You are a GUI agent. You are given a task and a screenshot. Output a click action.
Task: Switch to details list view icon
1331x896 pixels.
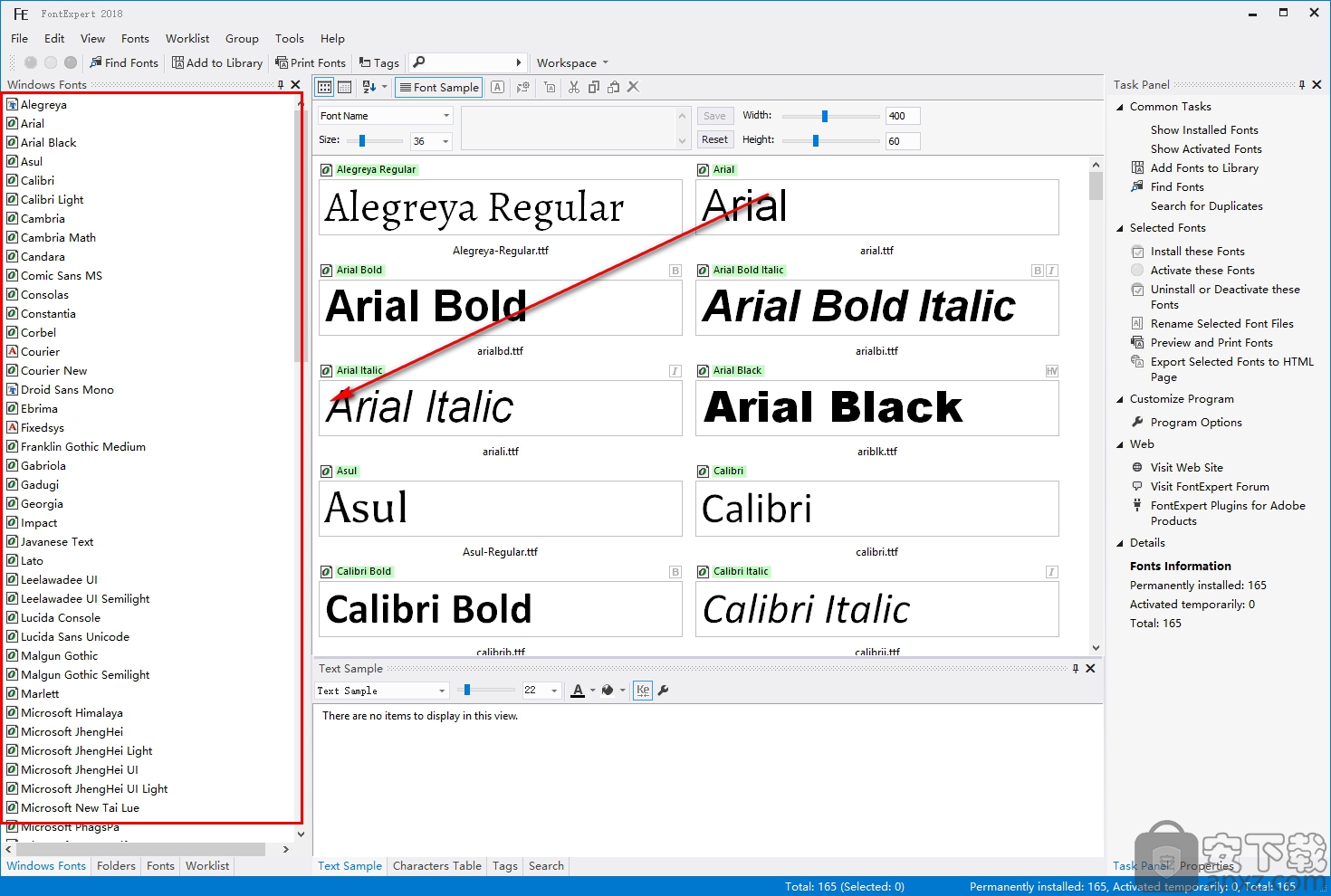click(x=345, y=87)
